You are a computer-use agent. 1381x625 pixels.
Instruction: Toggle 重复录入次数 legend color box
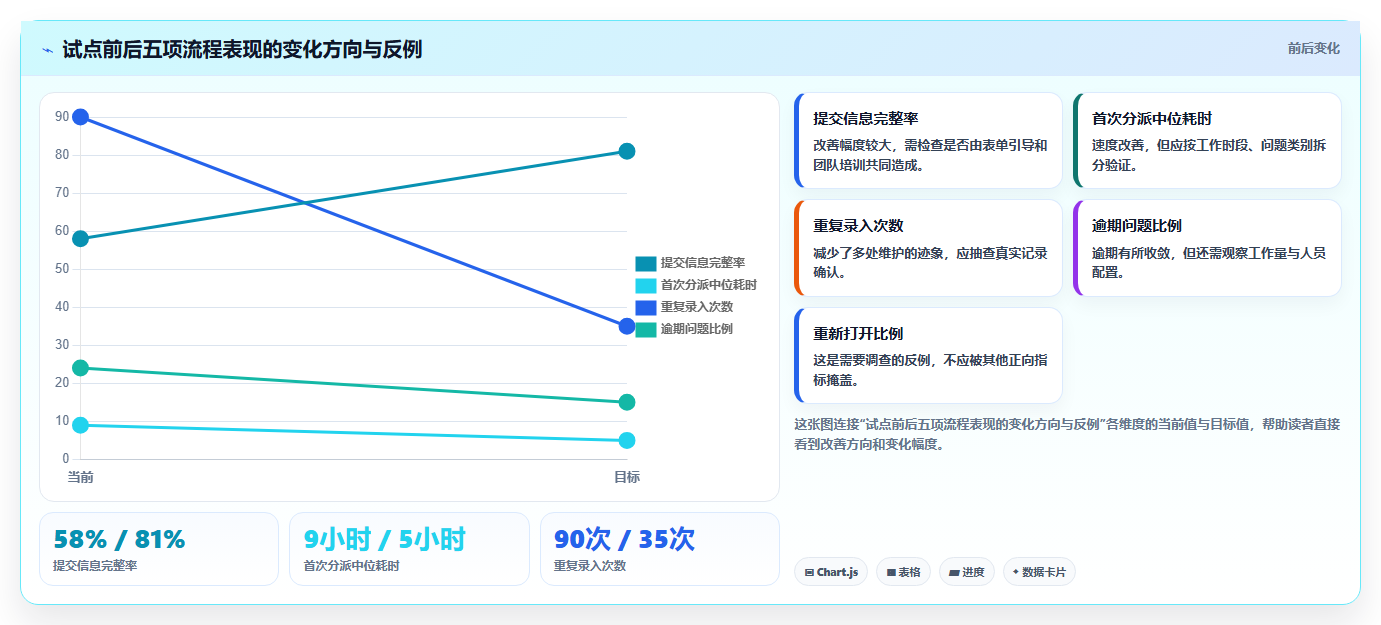point(646,307)
